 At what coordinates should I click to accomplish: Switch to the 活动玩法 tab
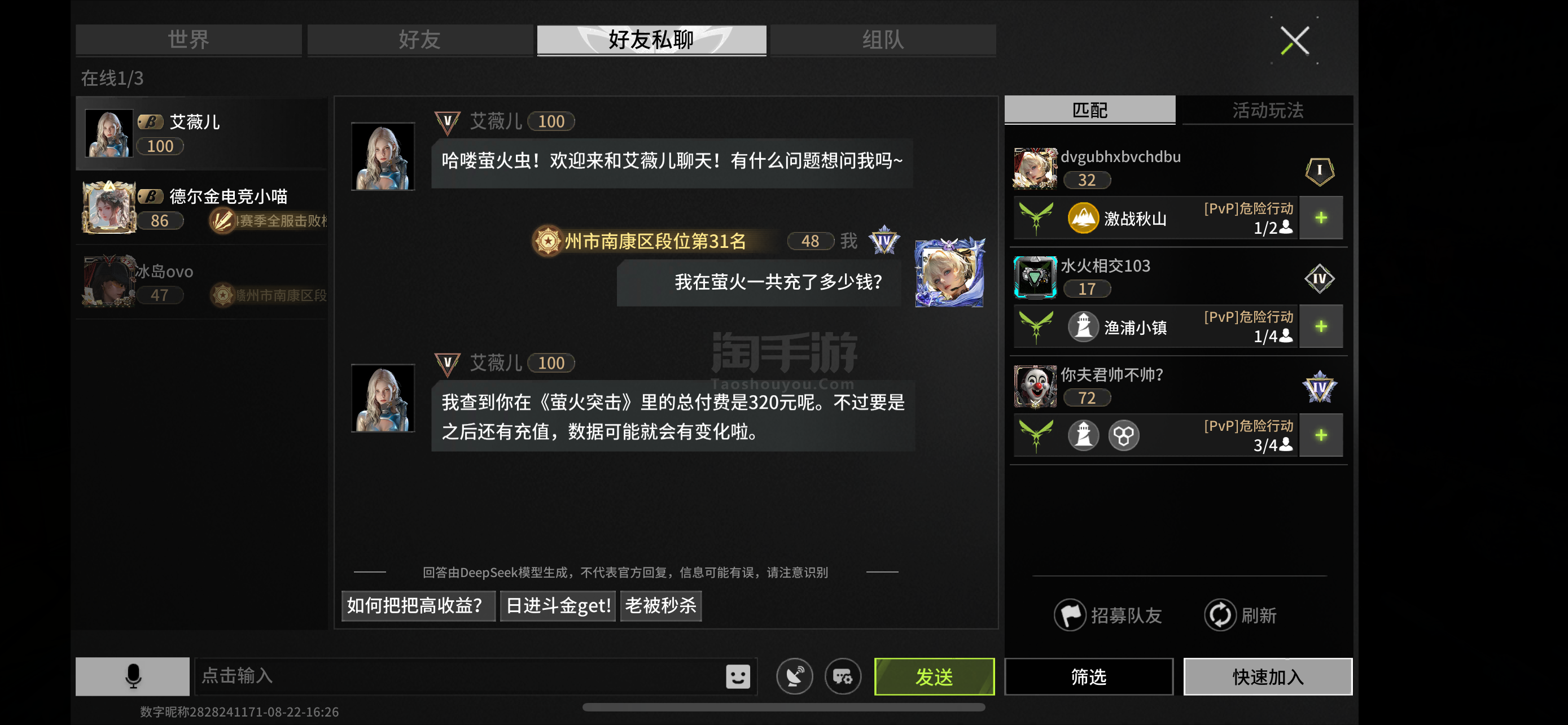1267,110
